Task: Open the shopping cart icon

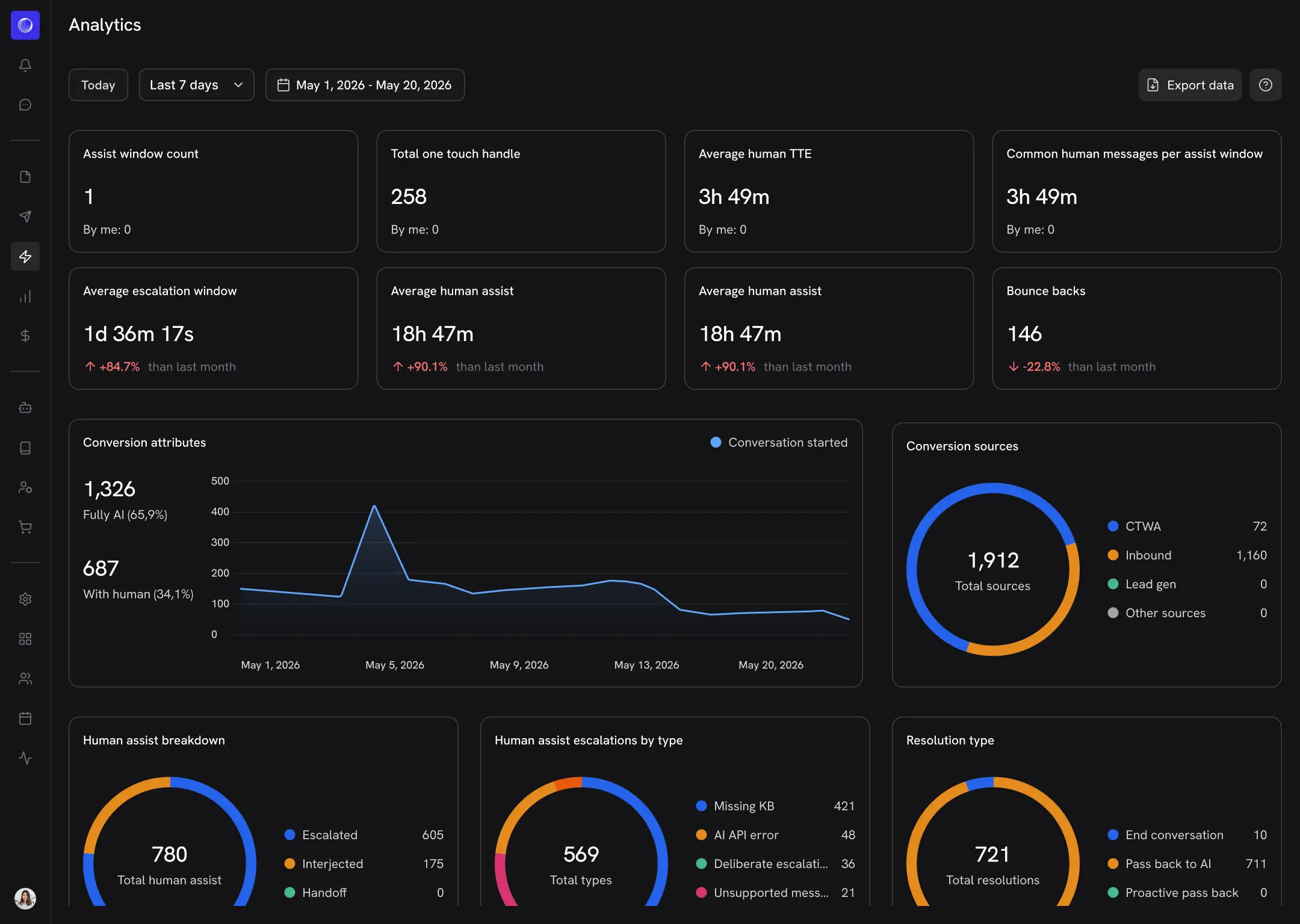Action: [25, 527]
